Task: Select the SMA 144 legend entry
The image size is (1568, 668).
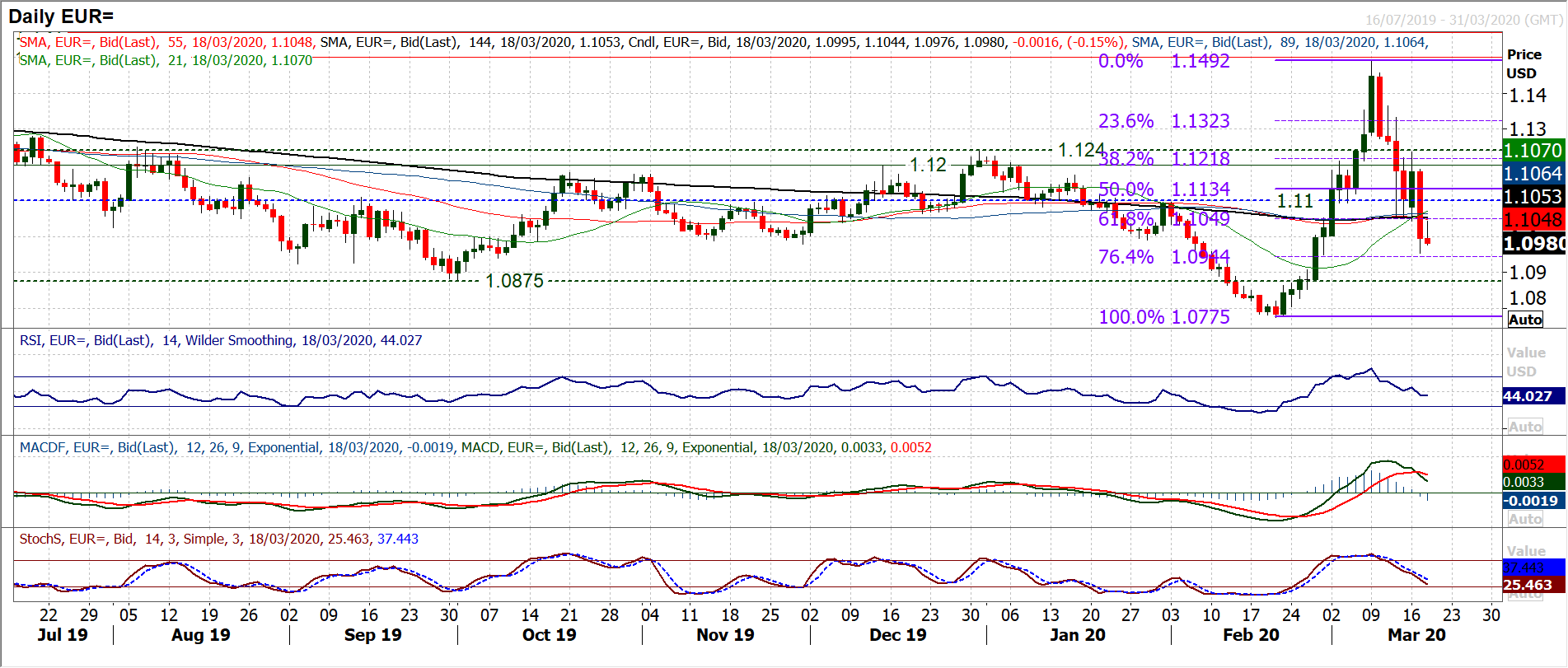Action: 470,42
